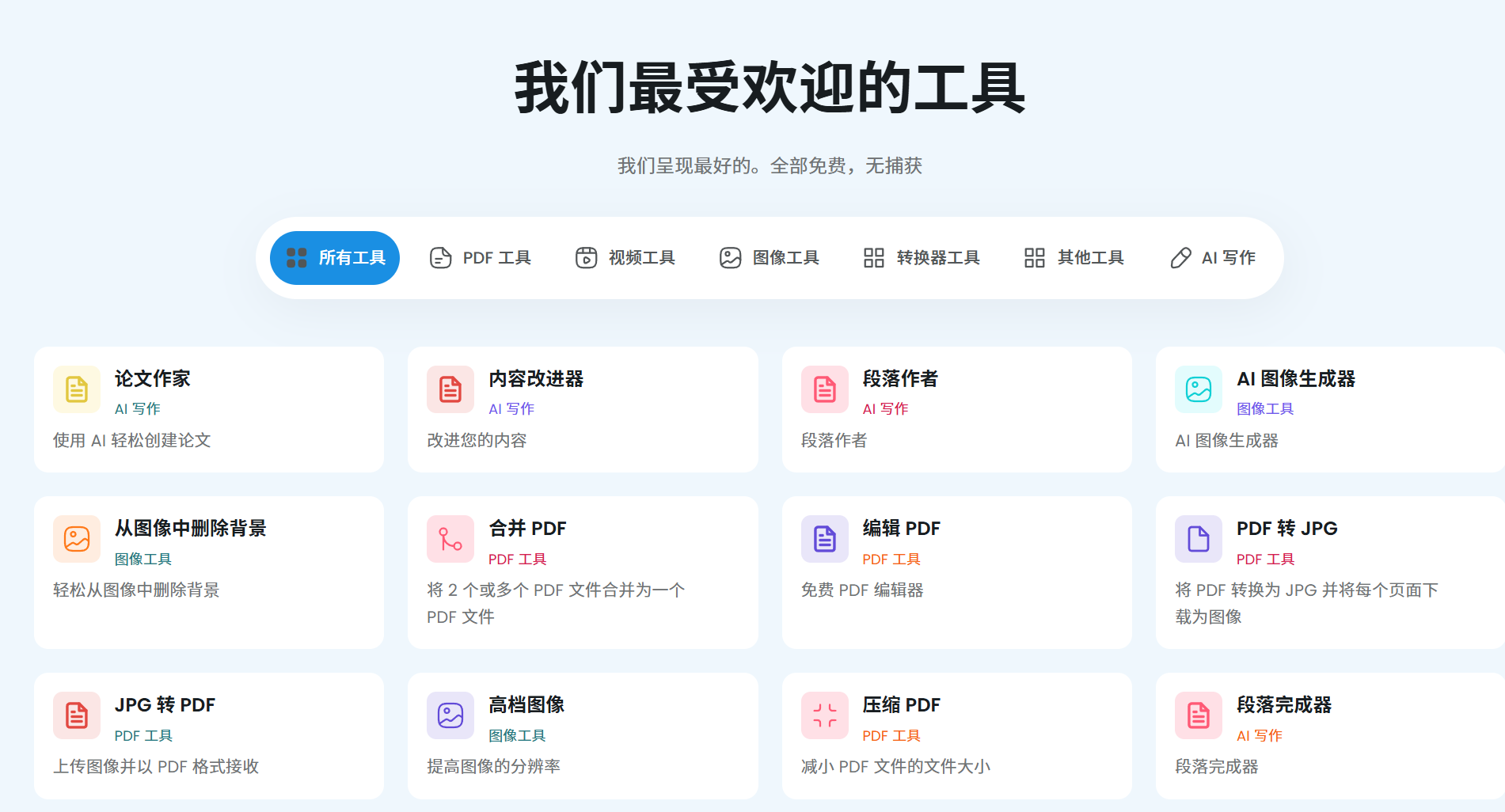Click the JPG 转 PDF red icon
Screen dimensions: 1505x812
(77, 715)
